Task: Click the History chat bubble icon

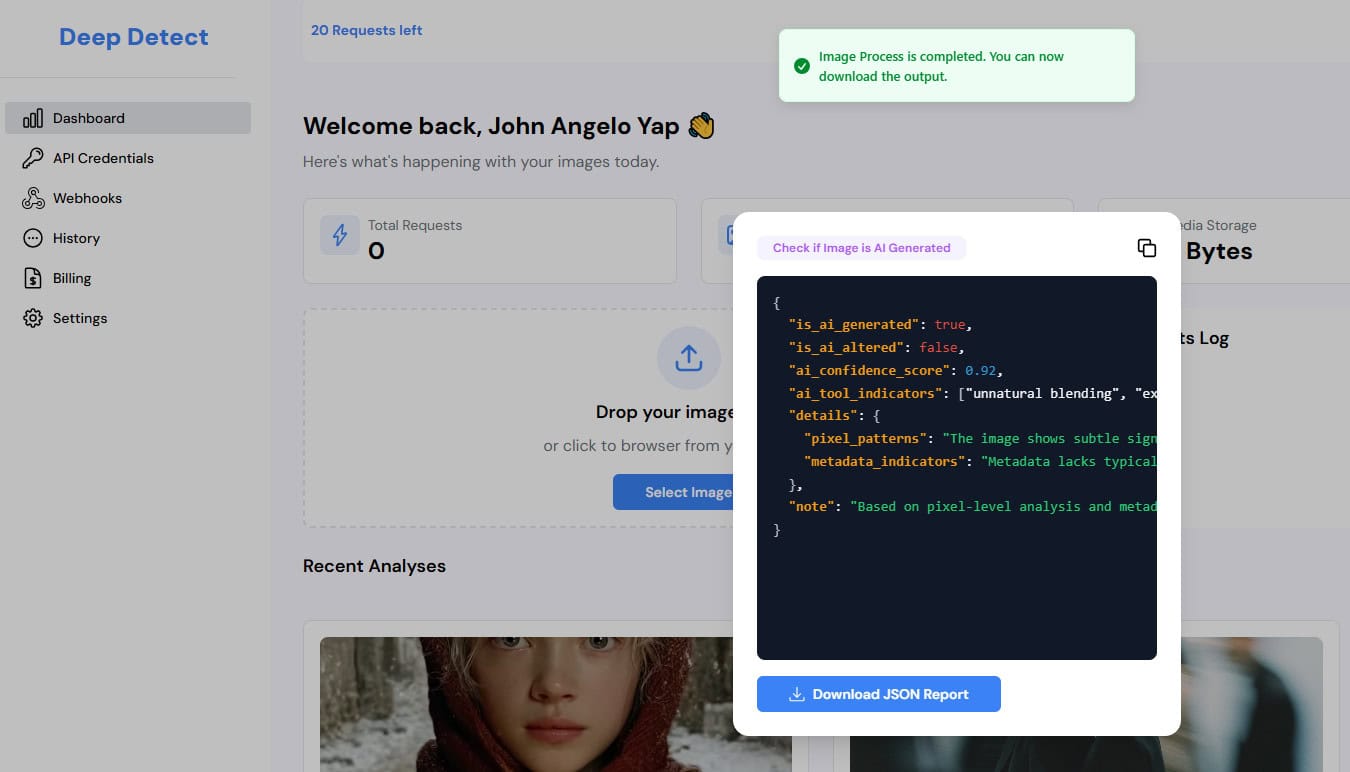Action: [x=33, y=238]
